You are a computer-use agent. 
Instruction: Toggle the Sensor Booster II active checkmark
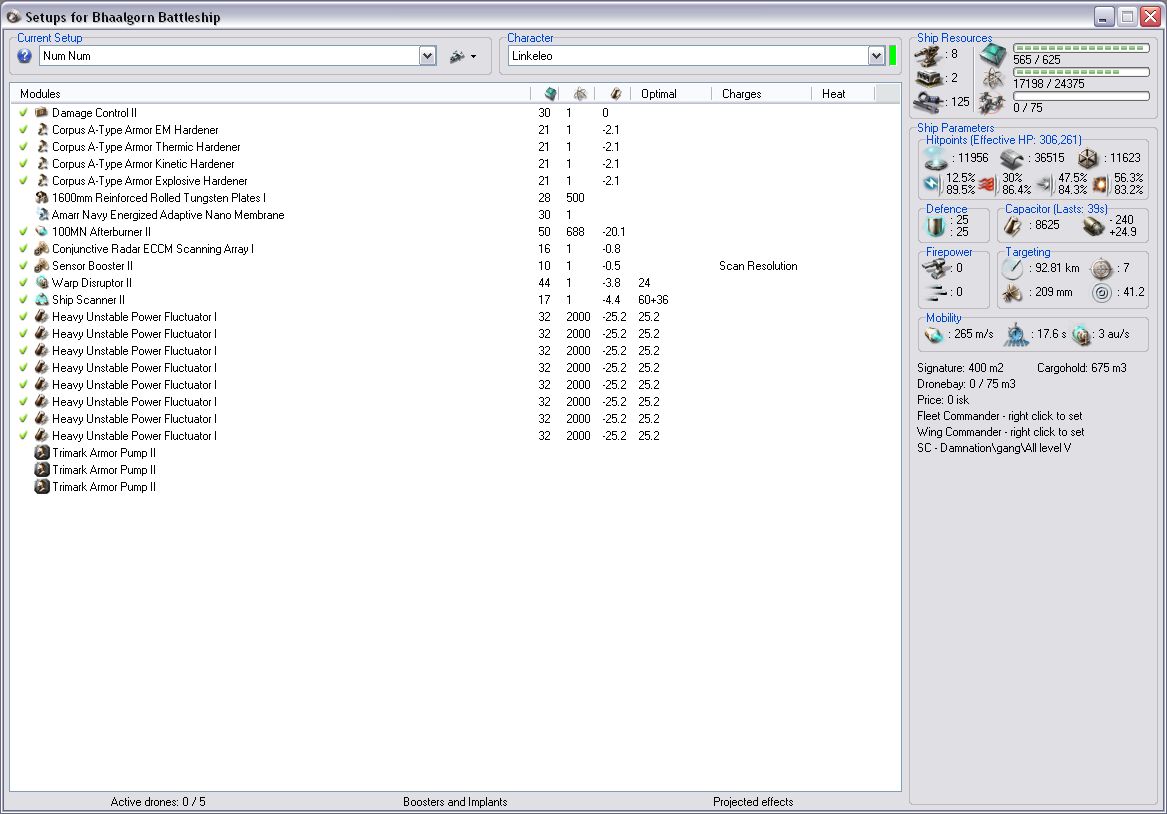point(23,266)
